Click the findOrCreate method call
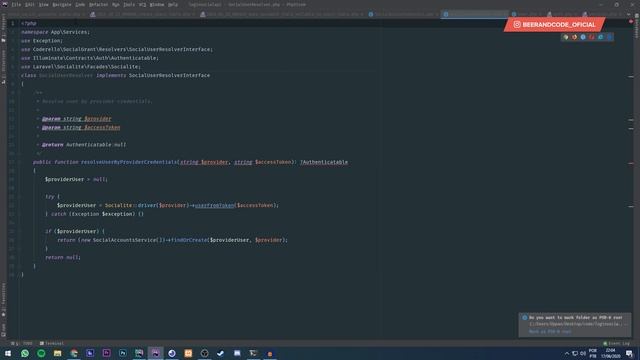640x360 pixels. (189, 240)
